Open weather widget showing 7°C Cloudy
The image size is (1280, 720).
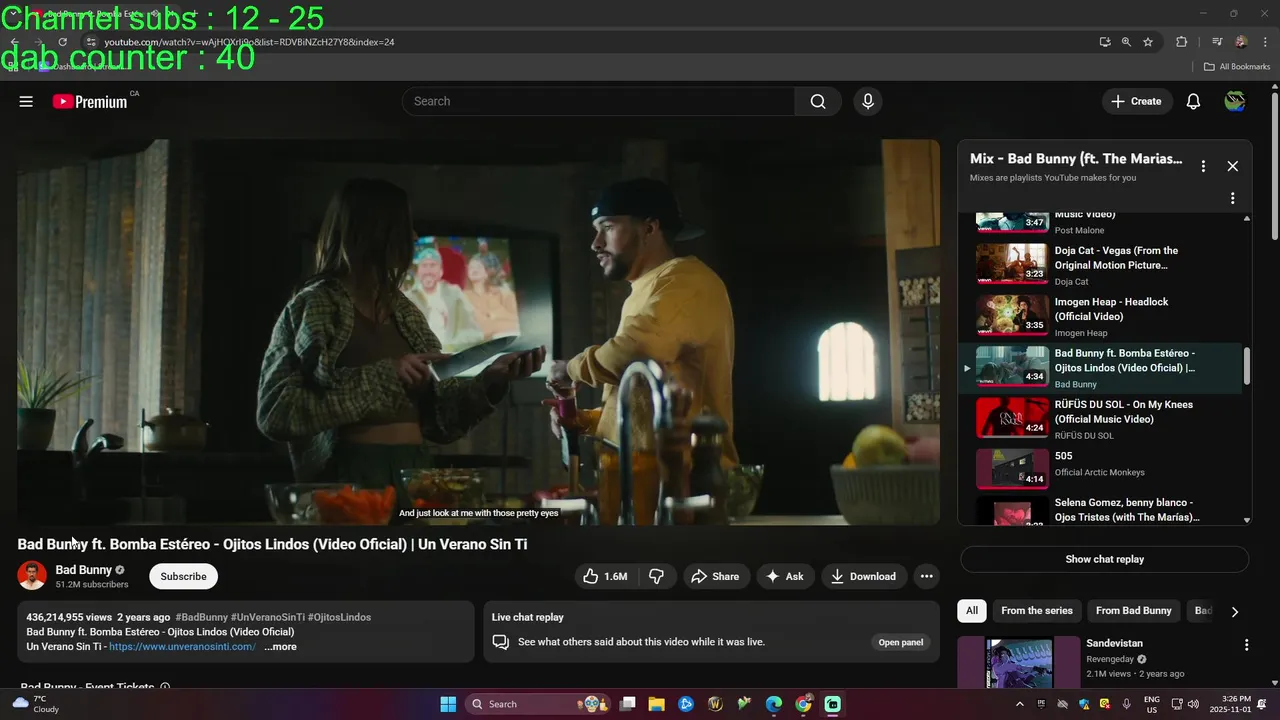click(34, 704)
